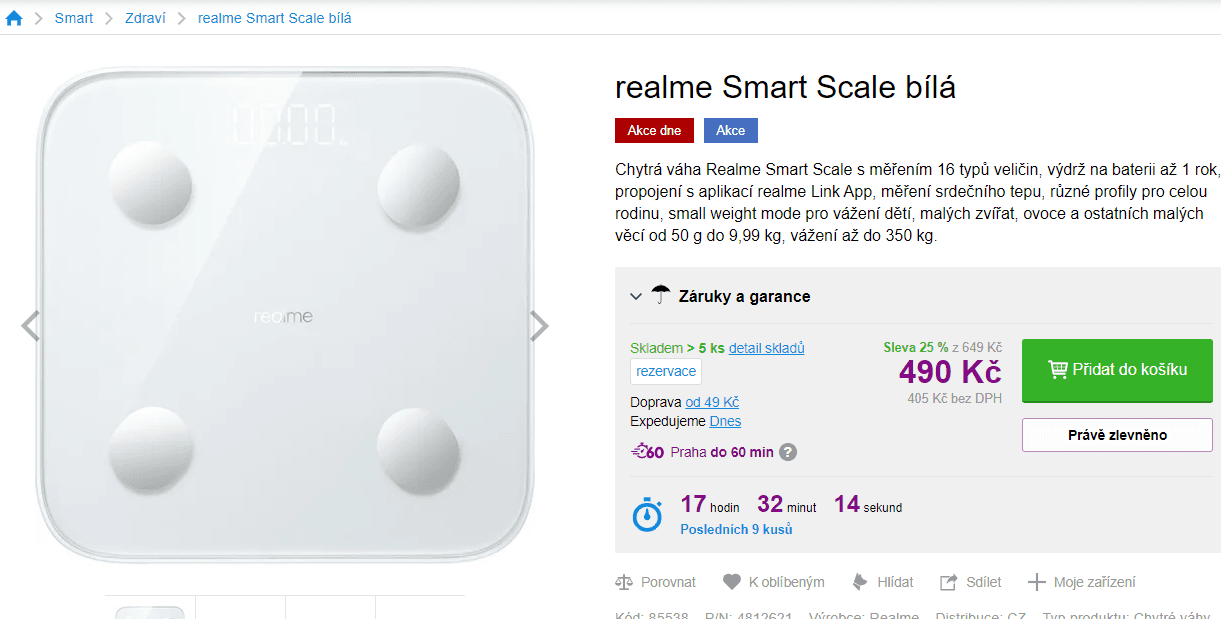The height and width of the screenshot is (619, 1221).
Task: Click the rezervace button
Action: (x=665, y=371)
